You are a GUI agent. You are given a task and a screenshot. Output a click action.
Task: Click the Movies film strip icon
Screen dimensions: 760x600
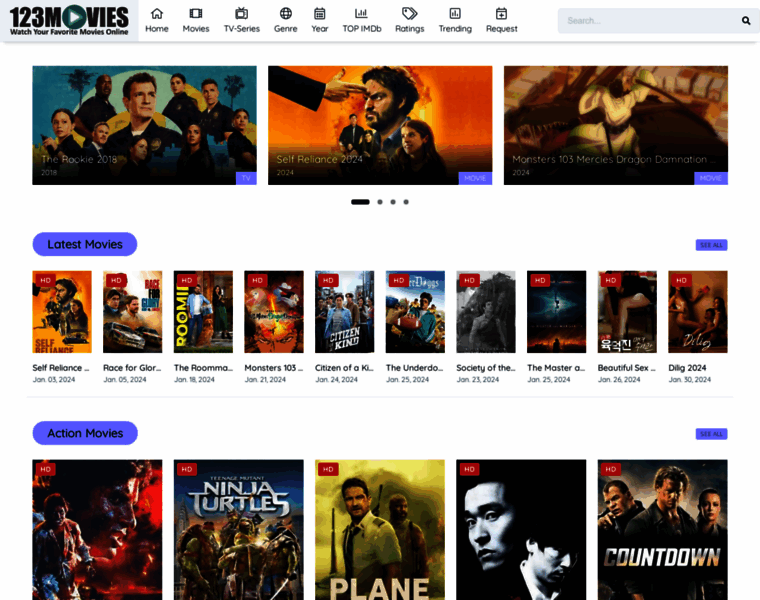point(196,14)
